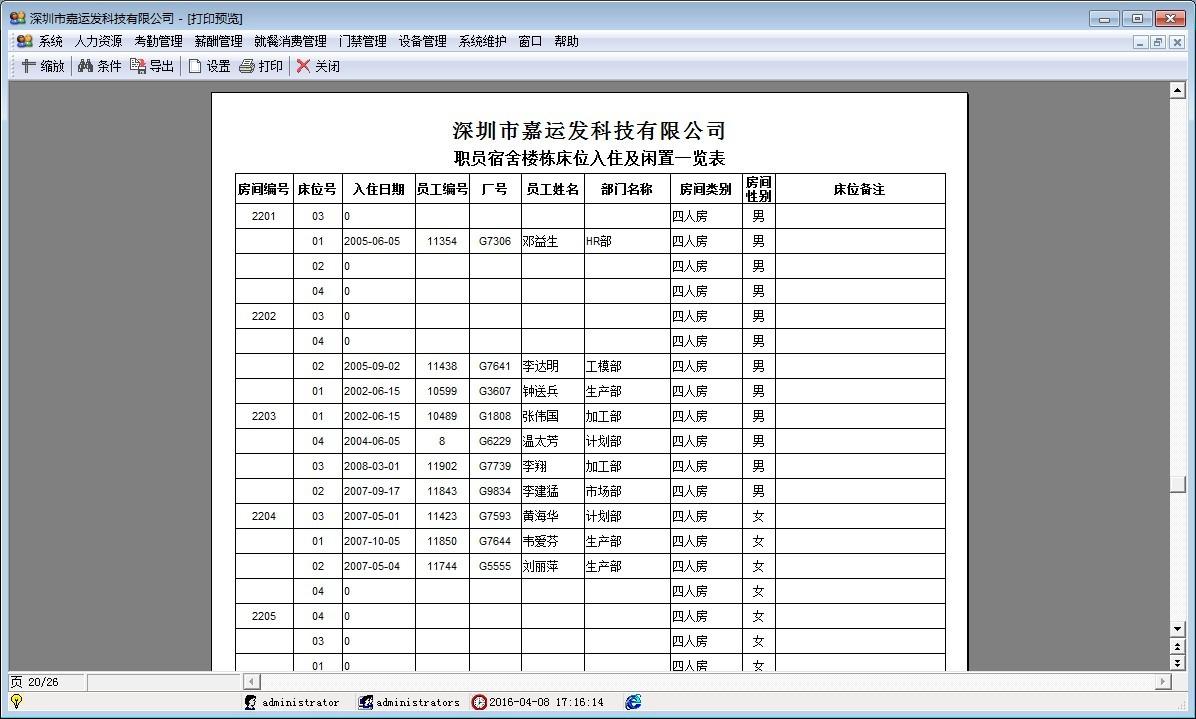
Task: Click employee number 11902
Action: point(442,467)
